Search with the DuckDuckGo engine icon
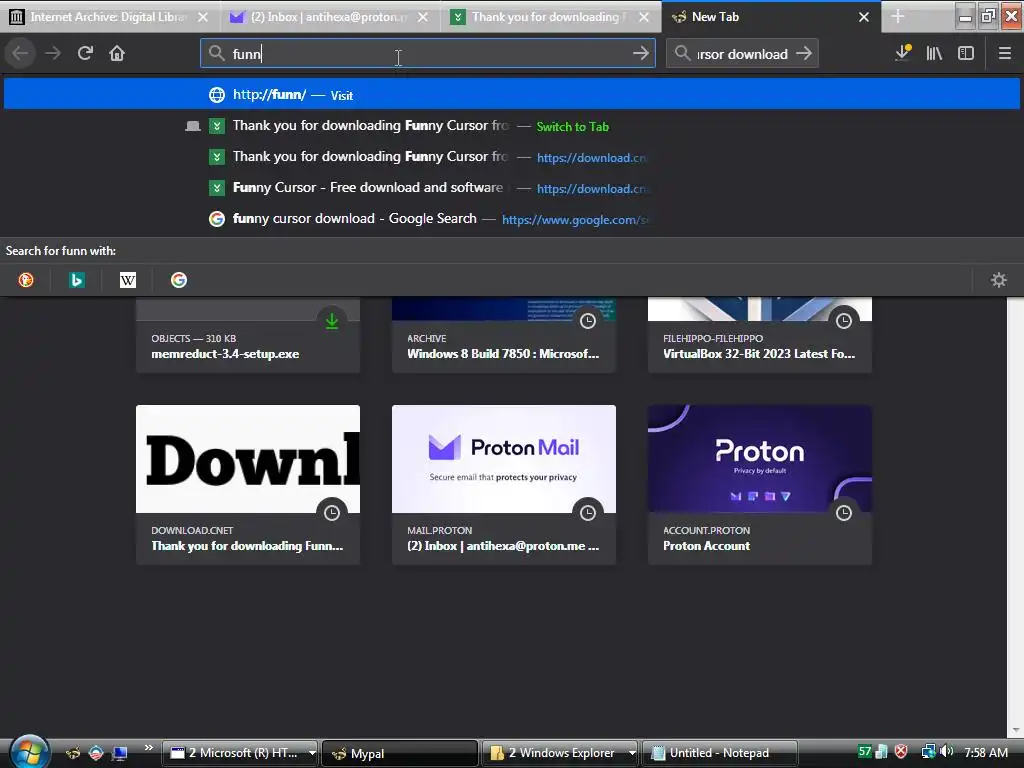The image size is (1024, 768). (x=26, y=280)
